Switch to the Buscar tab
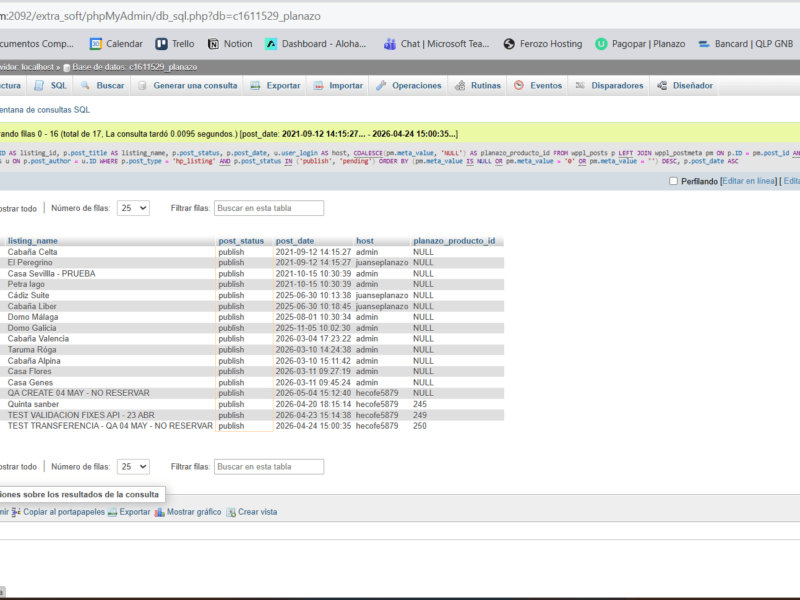 [103, 86]
